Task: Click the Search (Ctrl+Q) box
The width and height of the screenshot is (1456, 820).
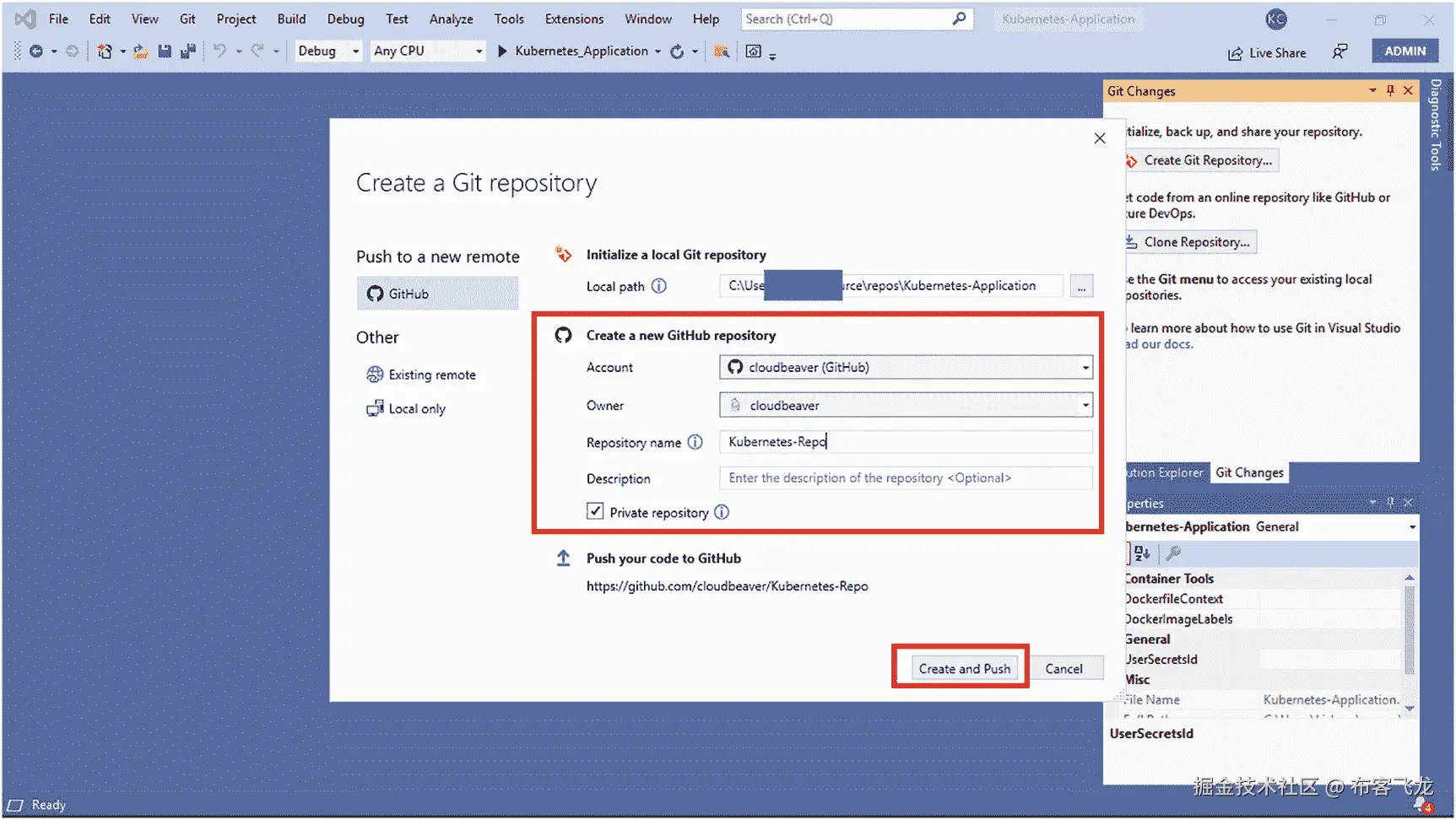Action: pos(857,19)
